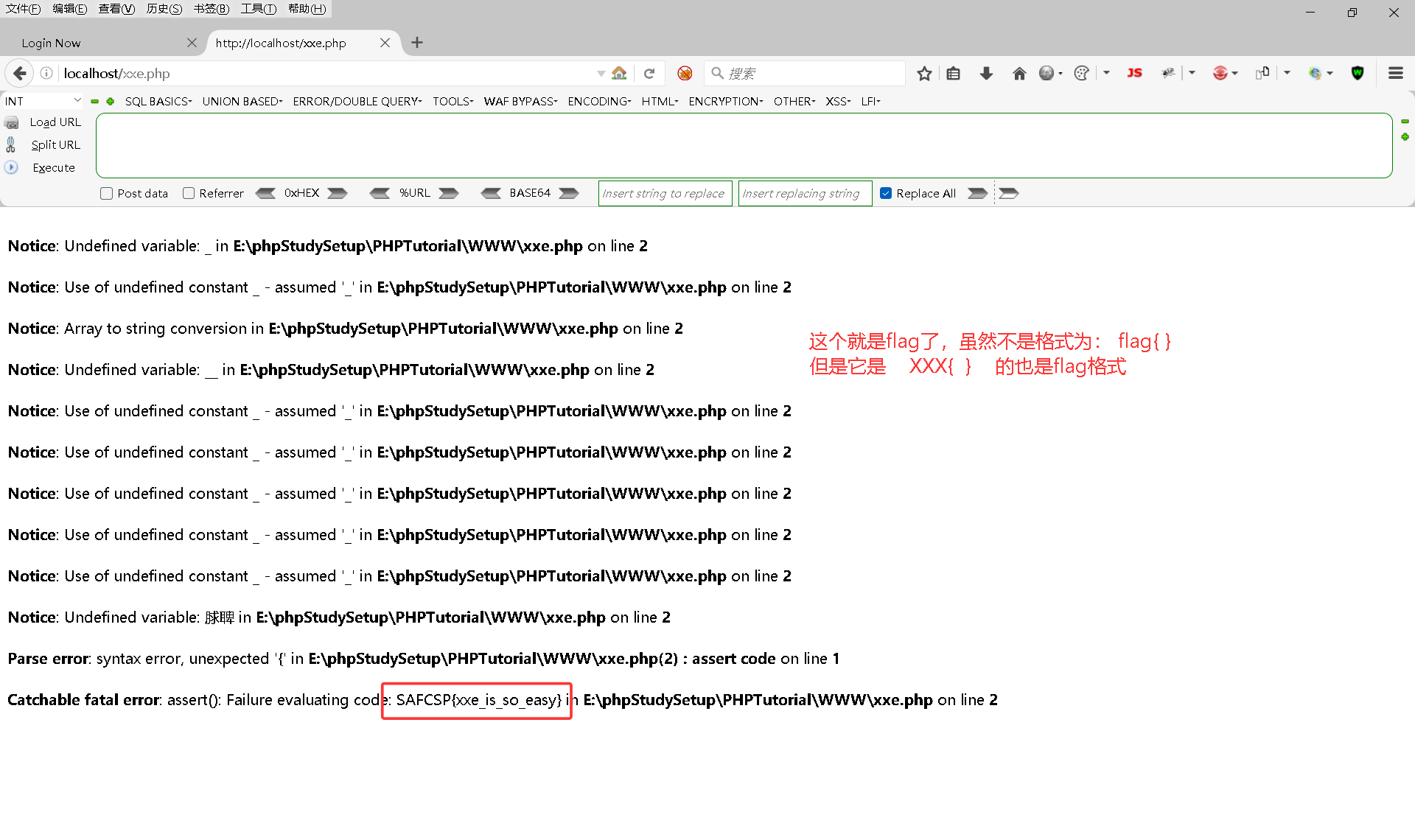The image size is (1415, 840).
Task: Click the reload page icon
Action: tap(649, 74)
